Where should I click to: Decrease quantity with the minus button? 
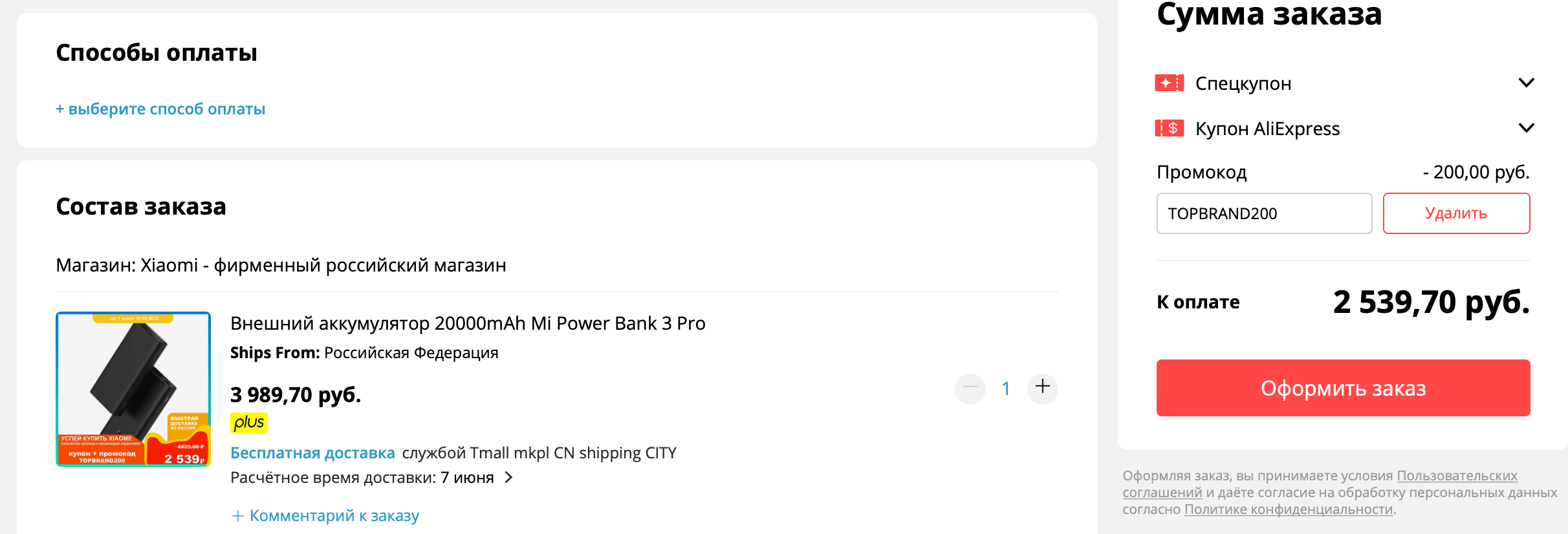(x=970, y=388)
